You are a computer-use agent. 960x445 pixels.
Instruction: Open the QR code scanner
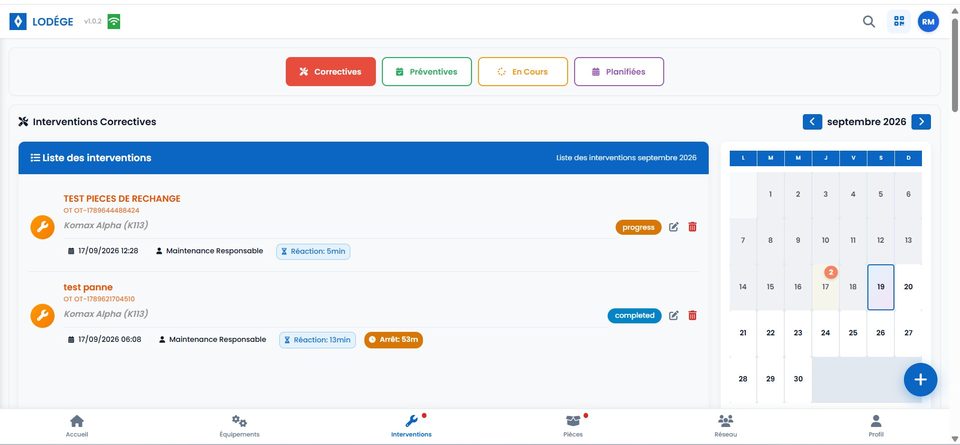899,21
